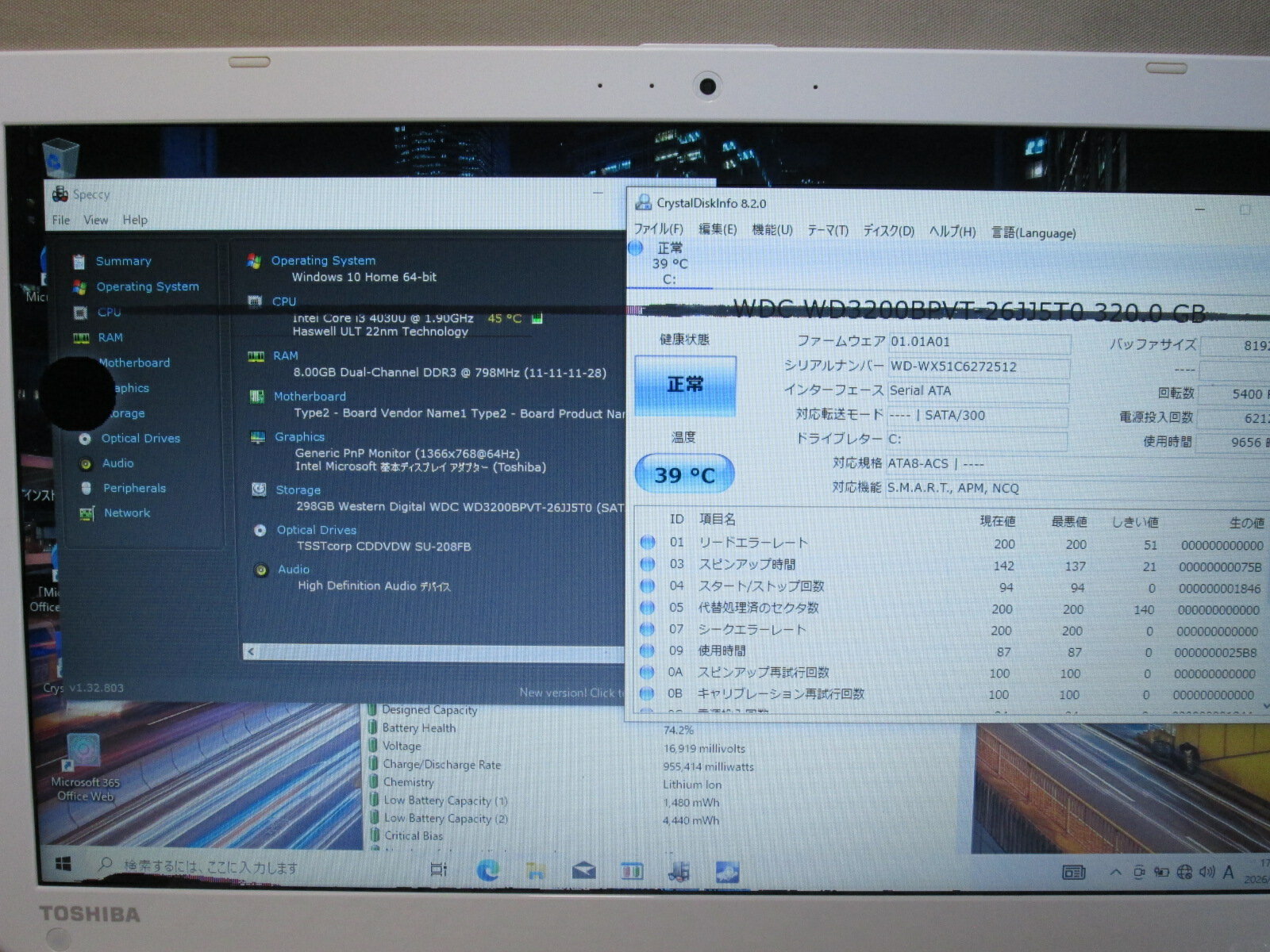Click the Windows flag icon beside Operating System
Screen dimensions: 1270x952
(254, 260)
